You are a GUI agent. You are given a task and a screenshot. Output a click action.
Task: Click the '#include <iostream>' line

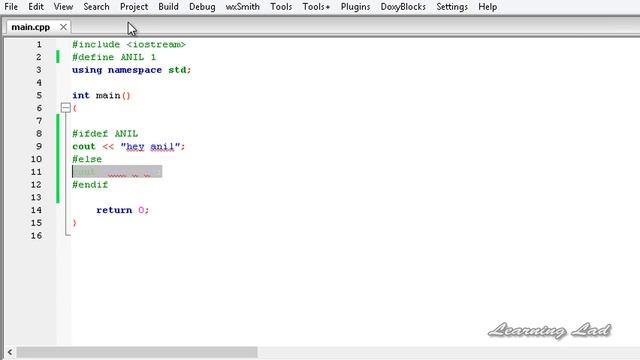129,44
